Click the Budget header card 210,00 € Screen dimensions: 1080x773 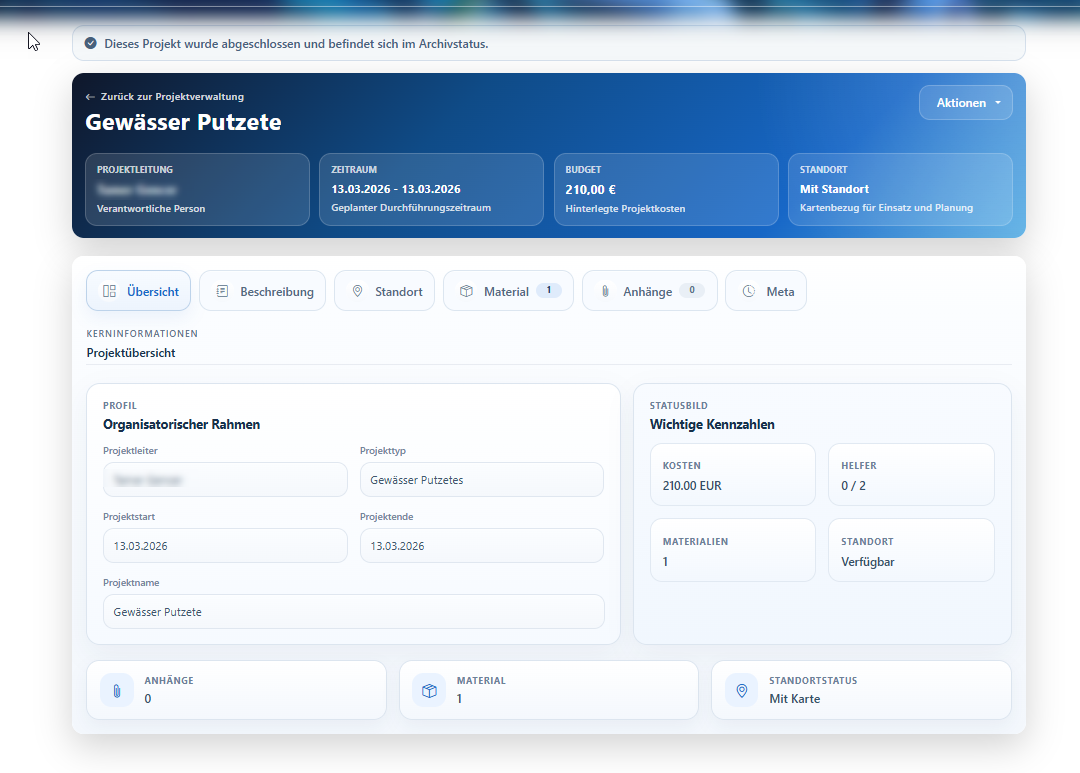[666, 189]
